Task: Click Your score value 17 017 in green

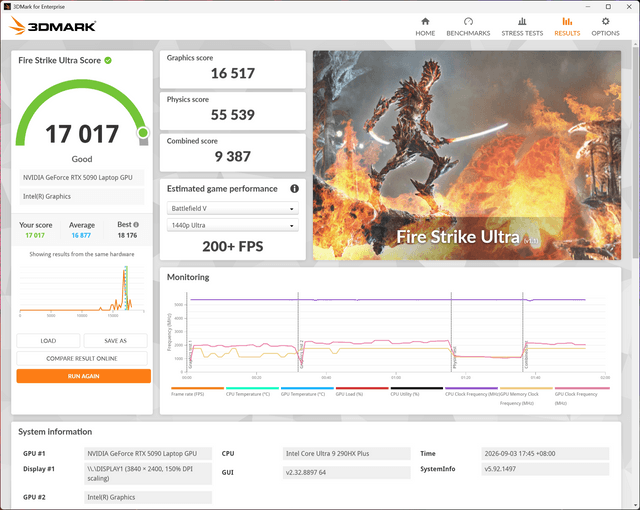Action: (x=35, y=235)
